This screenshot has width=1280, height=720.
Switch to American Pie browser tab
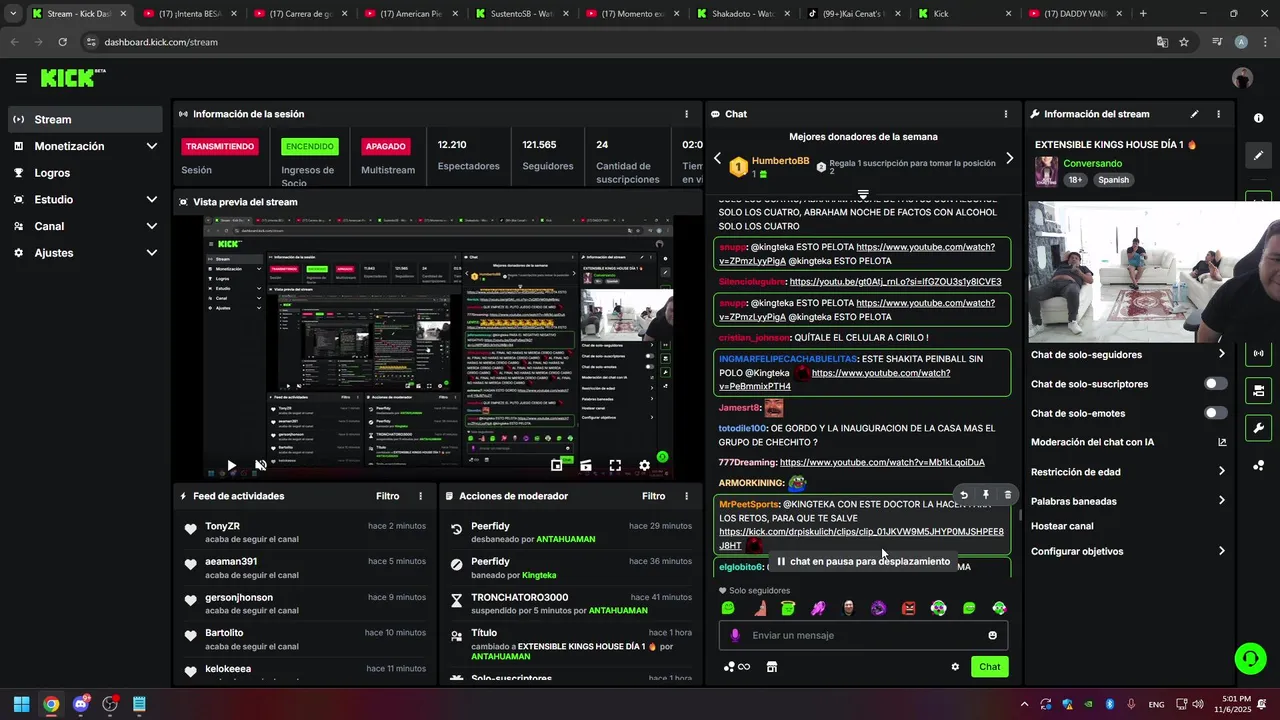(x=410, y=14)
